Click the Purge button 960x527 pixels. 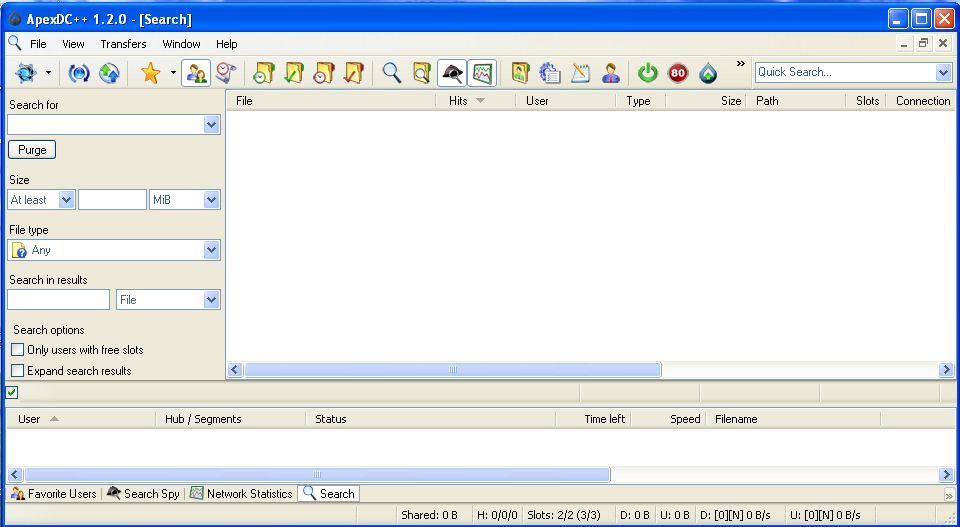(32, 150)
